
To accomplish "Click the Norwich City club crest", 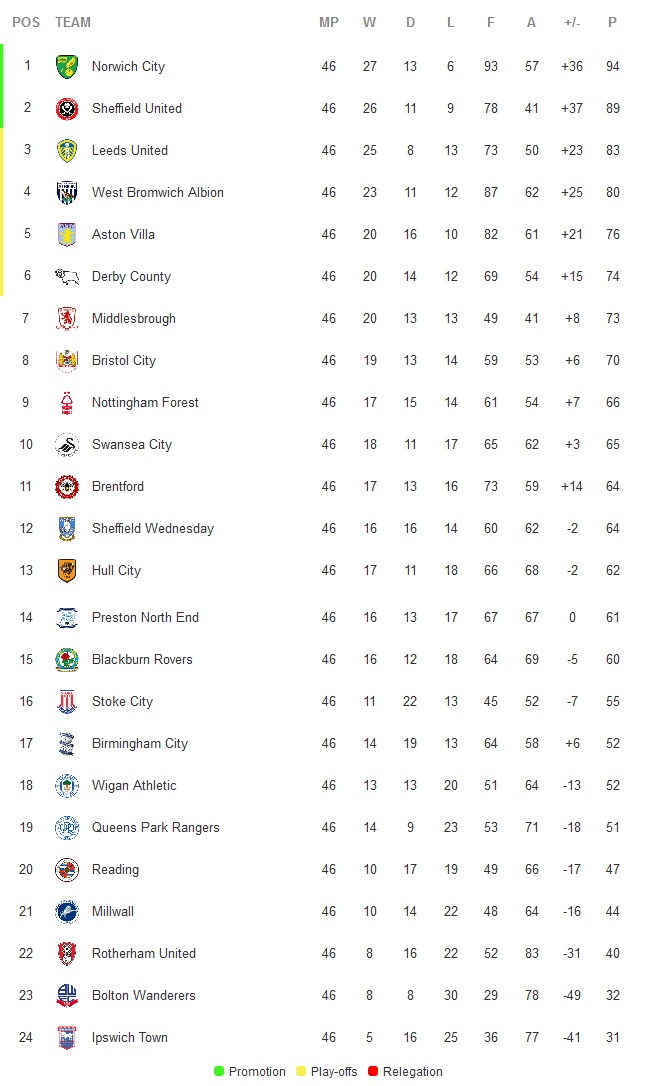I will pyautogui.click(x=67, y=67).
